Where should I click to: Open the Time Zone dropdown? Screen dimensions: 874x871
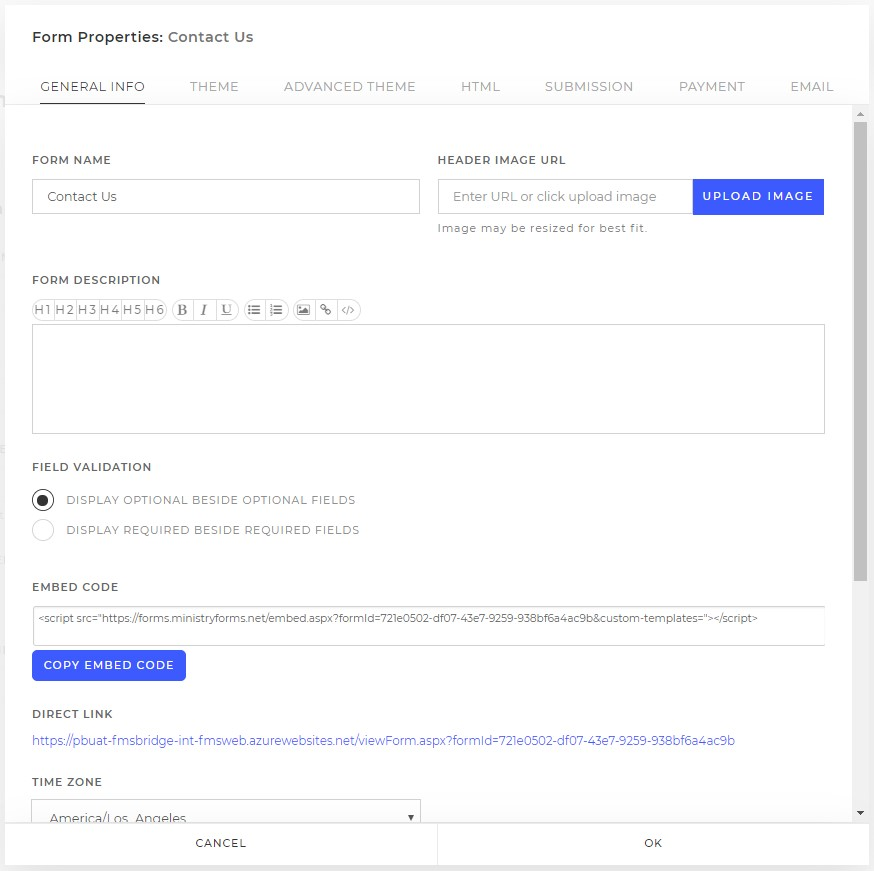pos(226,812)
